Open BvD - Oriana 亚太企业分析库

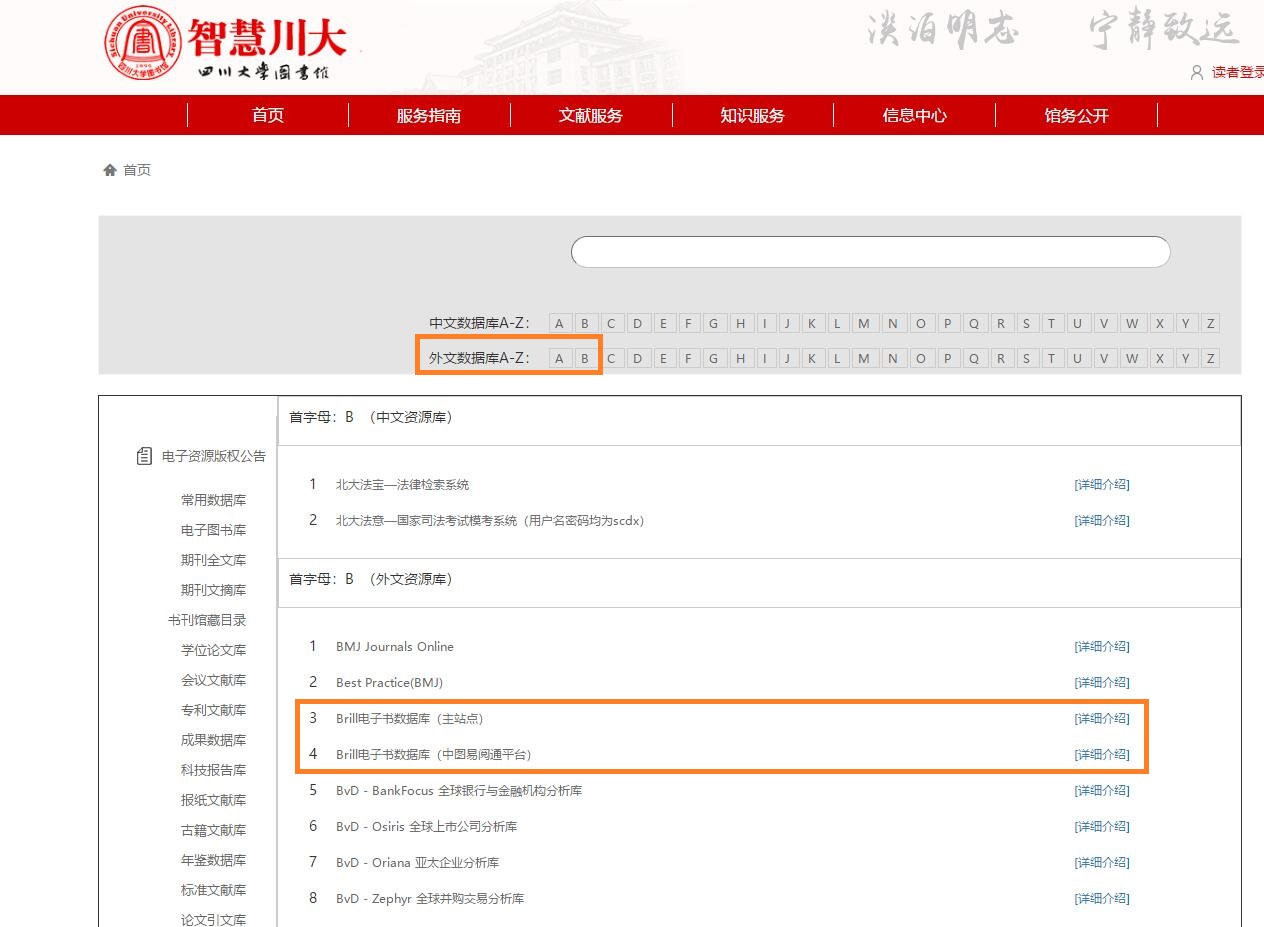coord(417,863)
